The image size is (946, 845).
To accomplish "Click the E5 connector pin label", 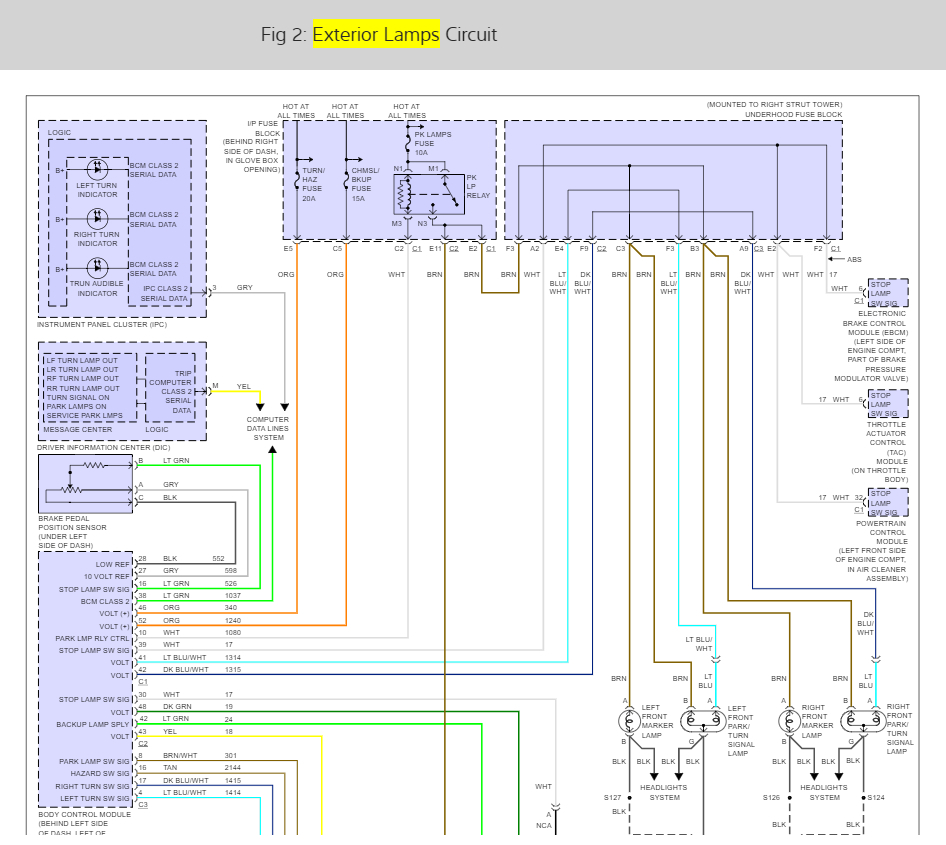I will coord(288,248).
